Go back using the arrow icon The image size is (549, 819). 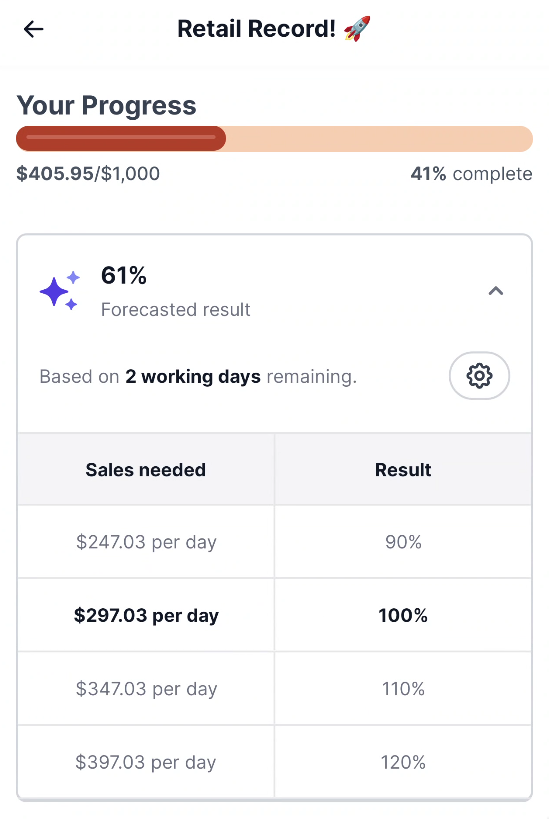33,29
